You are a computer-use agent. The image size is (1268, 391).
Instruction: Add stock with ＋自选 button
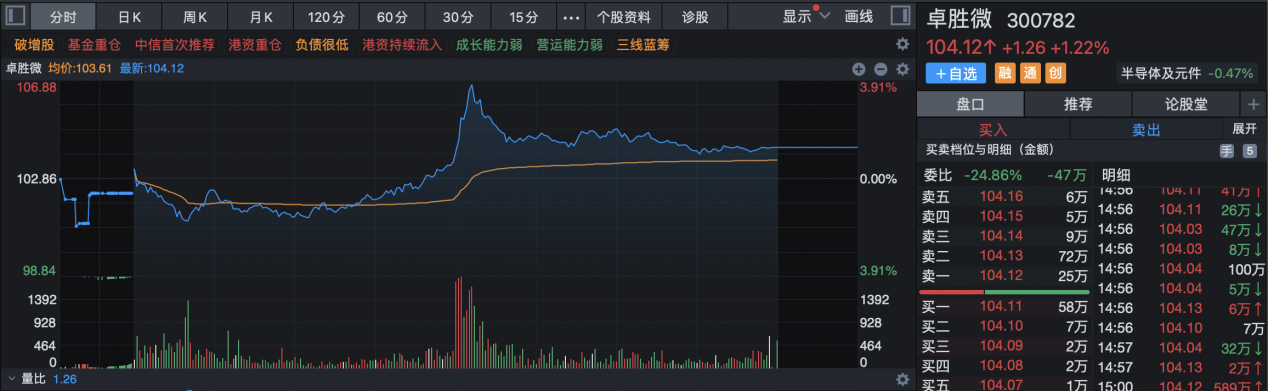[x=956, y=73]
